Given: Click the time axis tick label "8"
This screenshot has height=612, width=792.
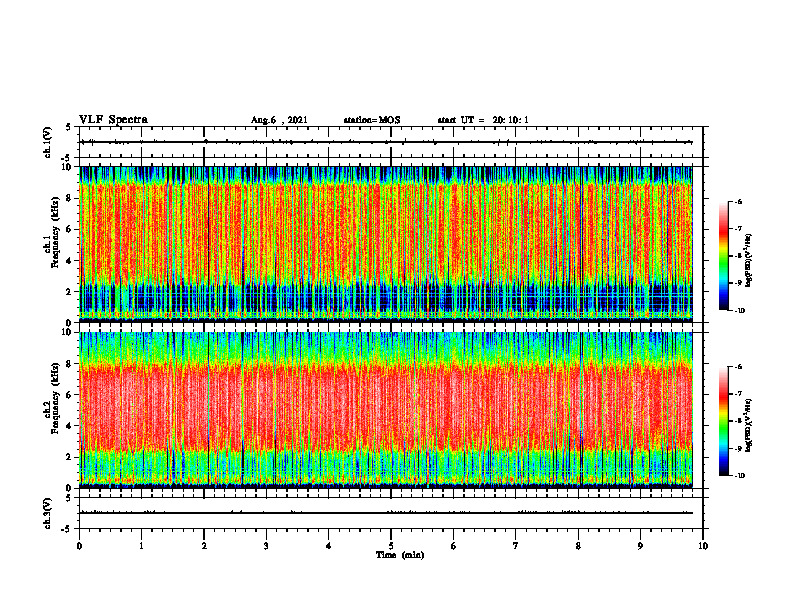Looking at the screenshot, I should coord(578,546).
